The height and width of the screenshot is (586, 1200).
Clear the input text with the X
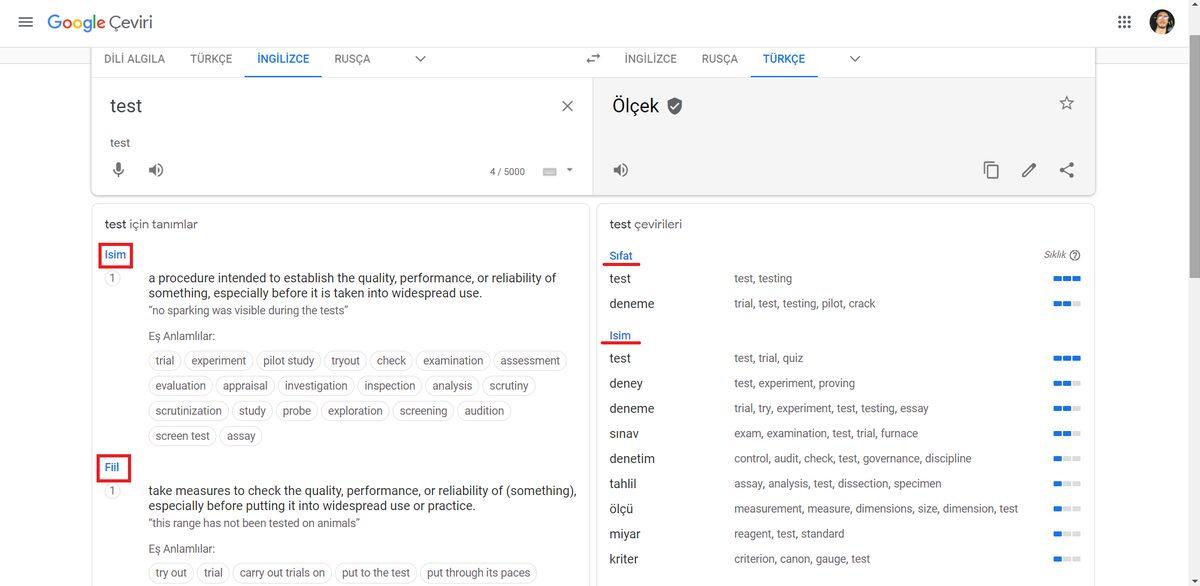pyautogui.click(x=567, y=105)
